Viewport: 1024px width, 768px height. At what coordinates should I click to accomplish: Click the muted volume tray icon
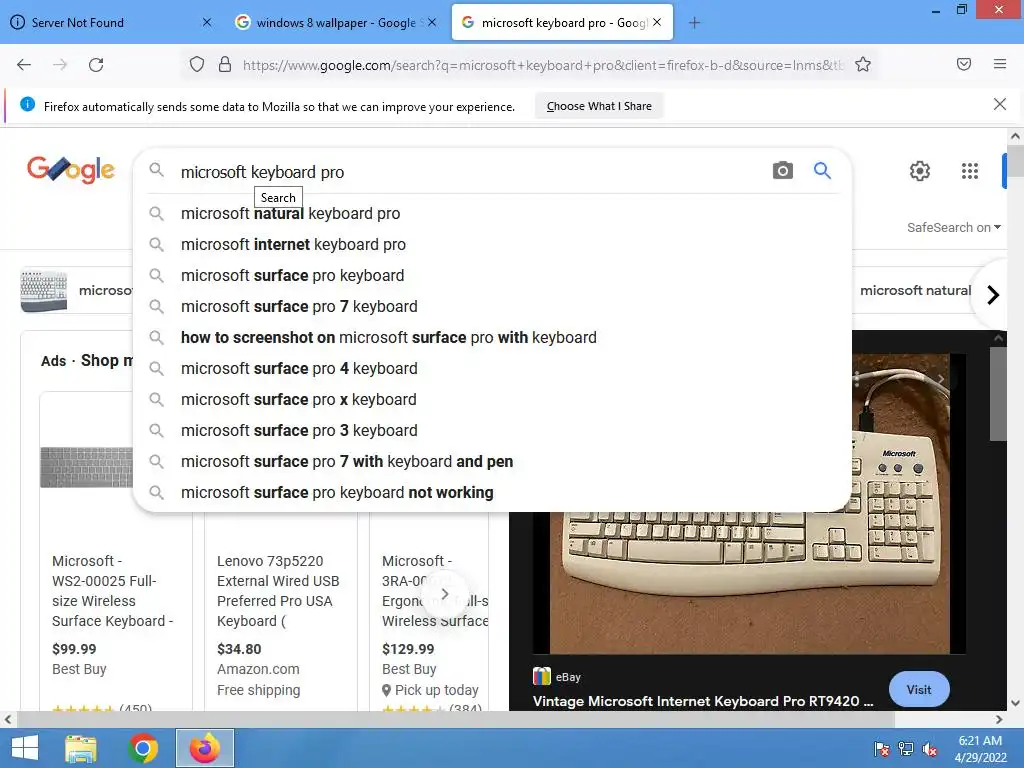(x=929, y=749)
